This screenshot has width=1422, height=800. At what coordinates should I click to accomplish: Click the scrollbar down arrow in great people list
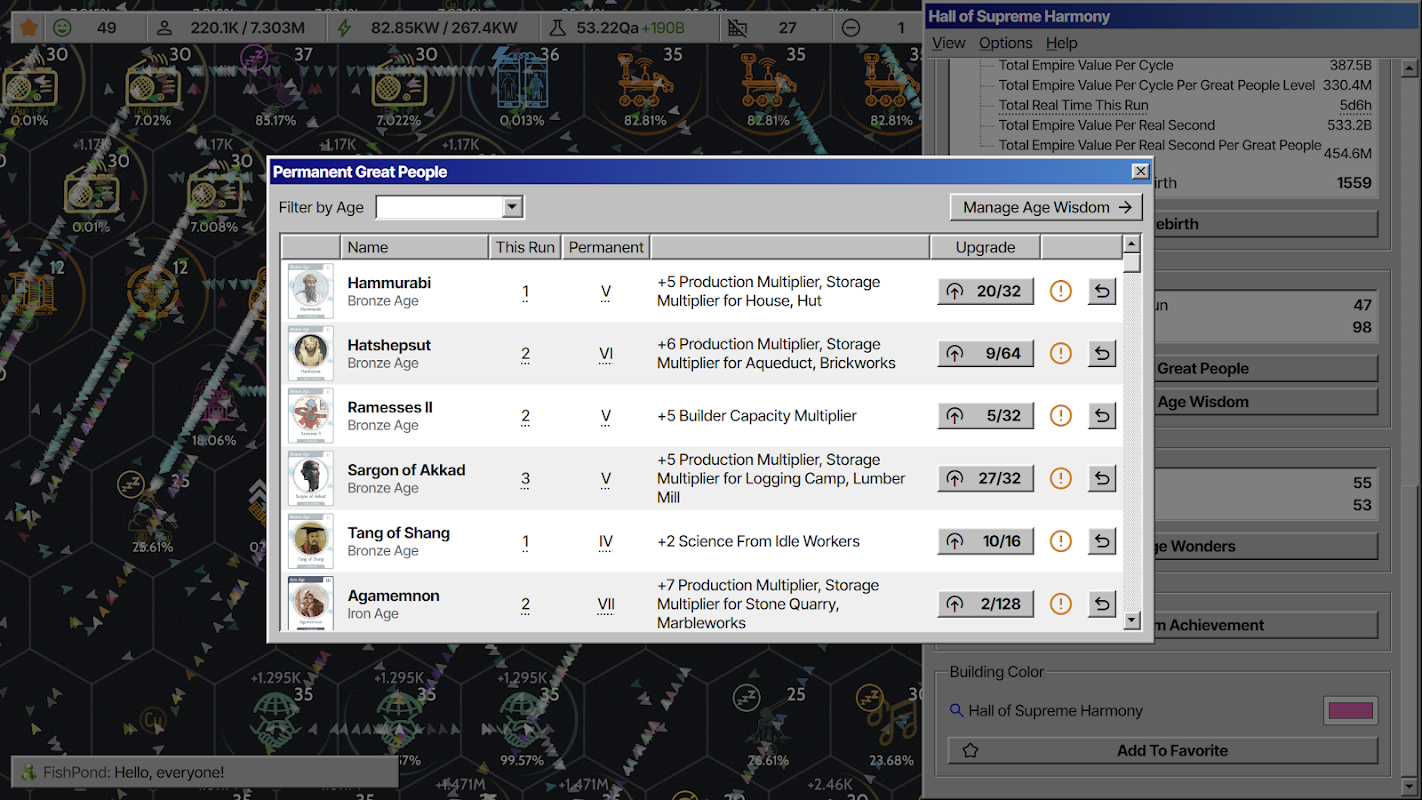tap(1132, 621)
